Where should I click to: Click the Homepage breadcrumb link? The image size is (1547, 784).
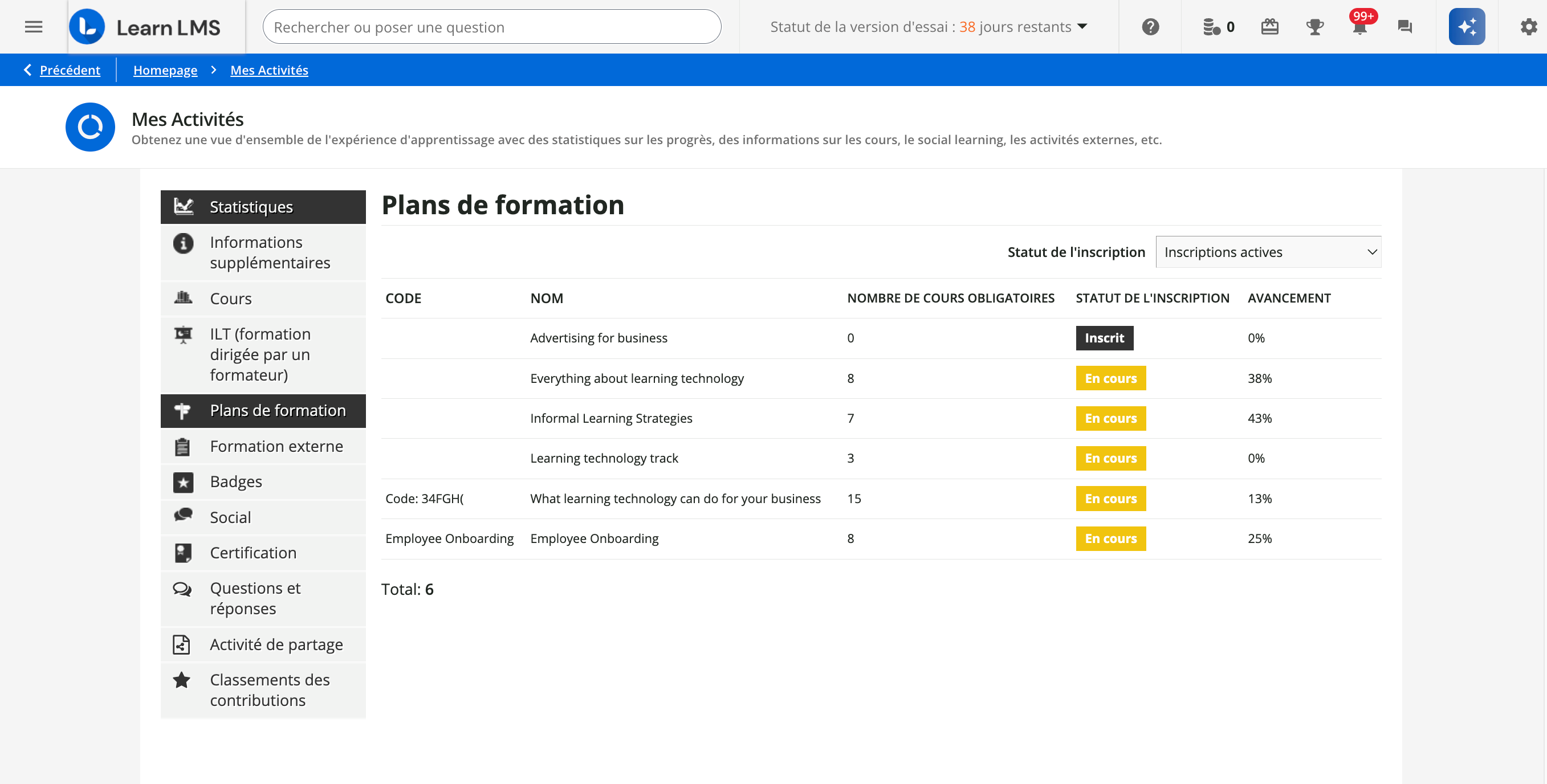pos(165,70)
